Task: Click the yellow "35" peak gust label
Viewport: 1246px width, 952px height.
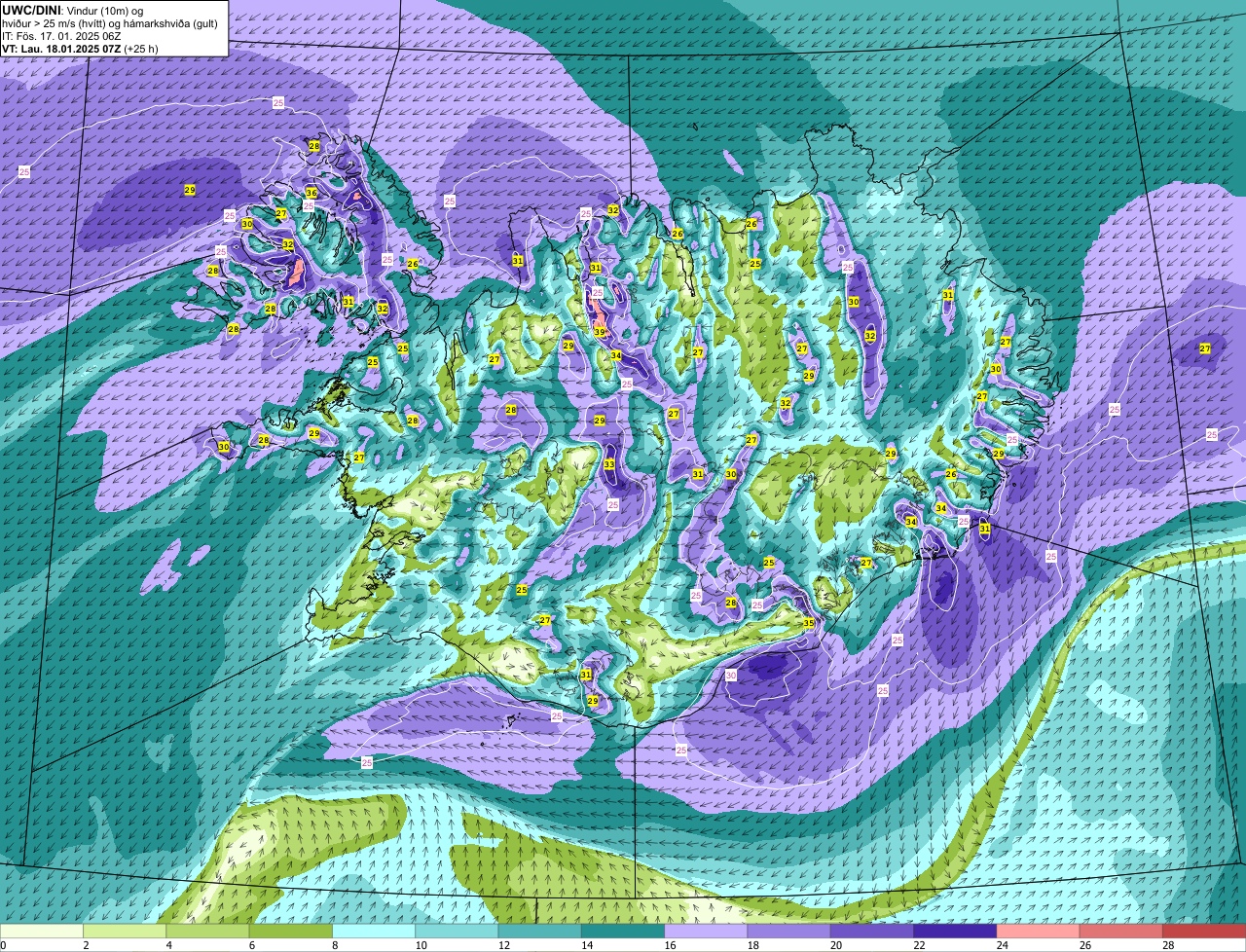Action: pyautogui.click(x=809, y=622)
